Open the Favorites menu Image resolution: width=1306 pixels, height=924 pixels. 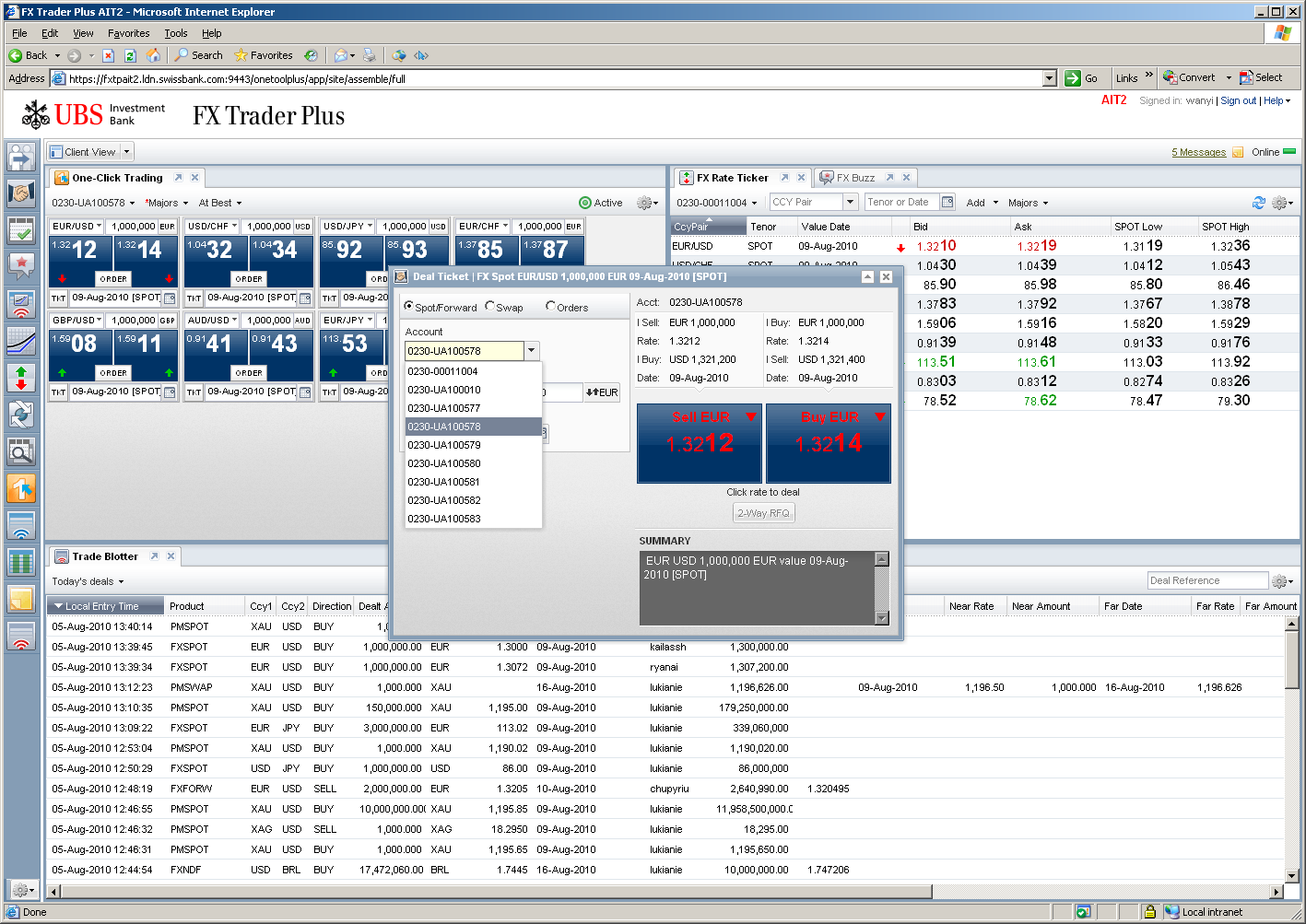[128, 33]
